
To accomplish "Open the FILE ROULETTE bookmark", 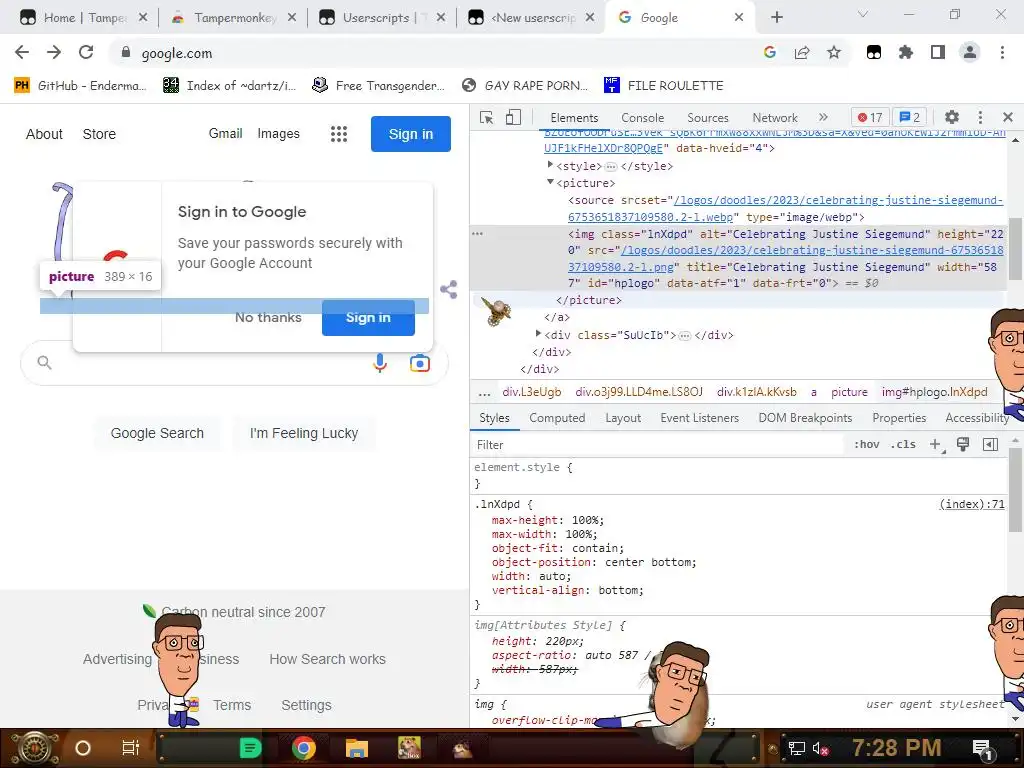I will pos(664,86).
